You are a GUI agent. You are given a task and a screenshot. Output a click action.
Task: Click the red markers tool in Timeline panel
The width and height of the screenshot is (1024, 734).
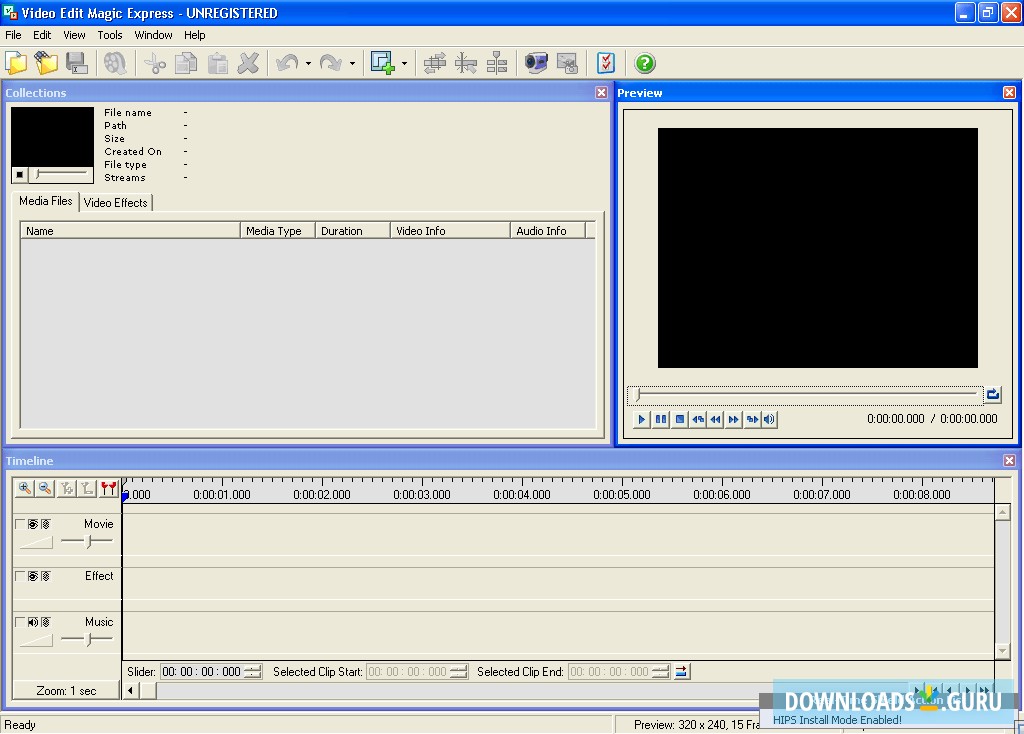click(x=108, y=487)
